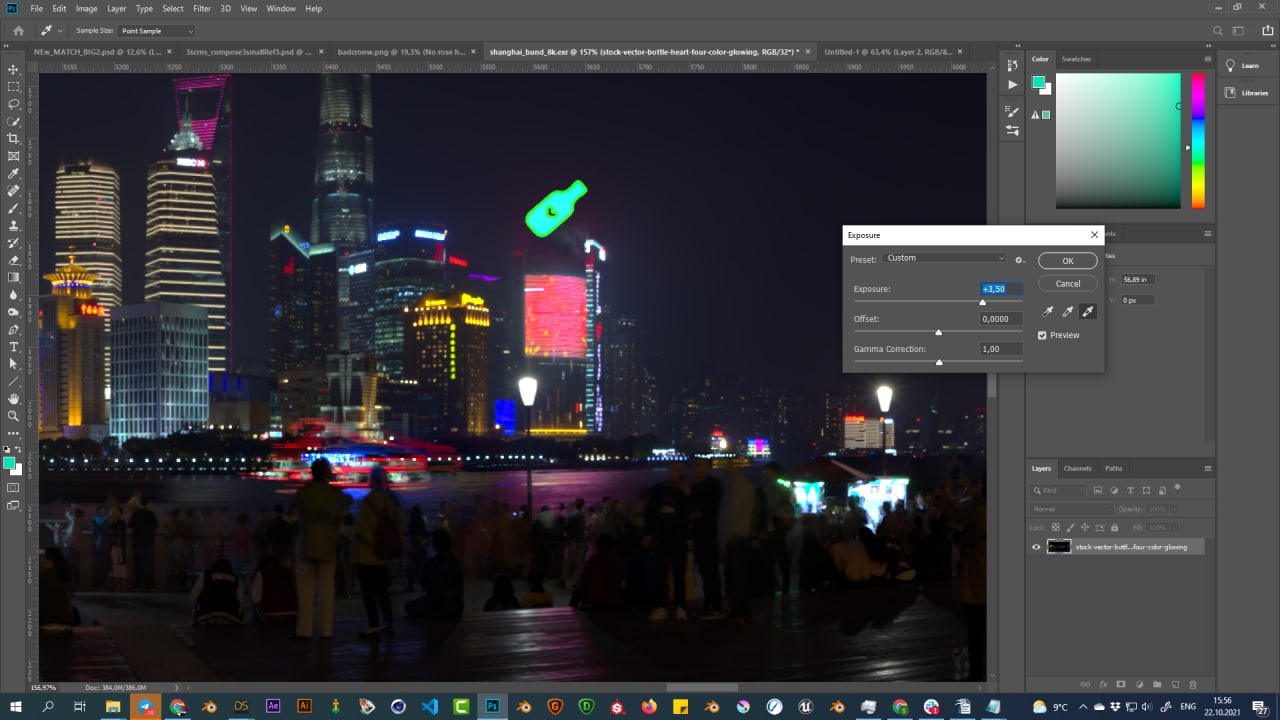The image size is (1280, 720).
Task: Hide the stock-vector-bottle layer via eye icon
Action: tap(1036, 547)
